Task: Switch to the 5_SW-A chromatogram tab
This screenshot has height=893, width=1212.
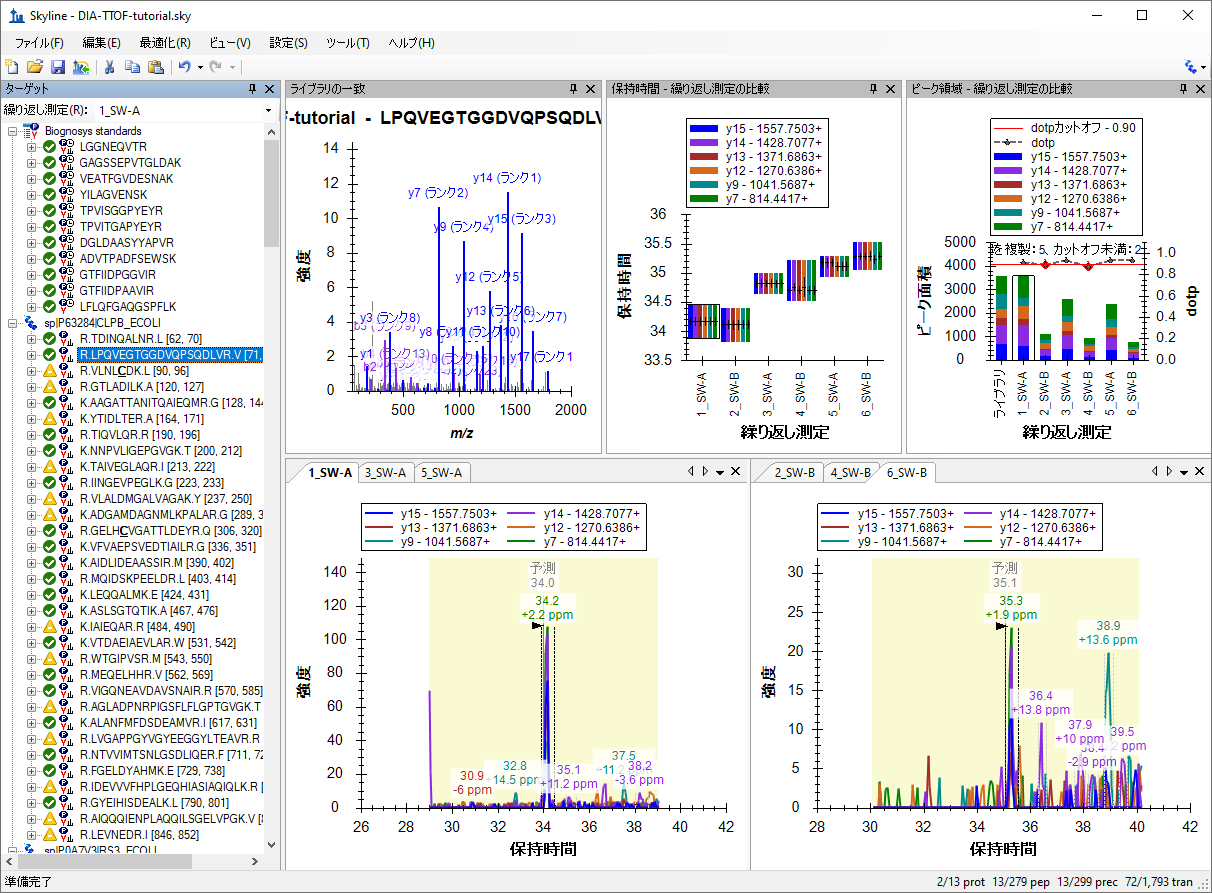Action: pos(441,473)
